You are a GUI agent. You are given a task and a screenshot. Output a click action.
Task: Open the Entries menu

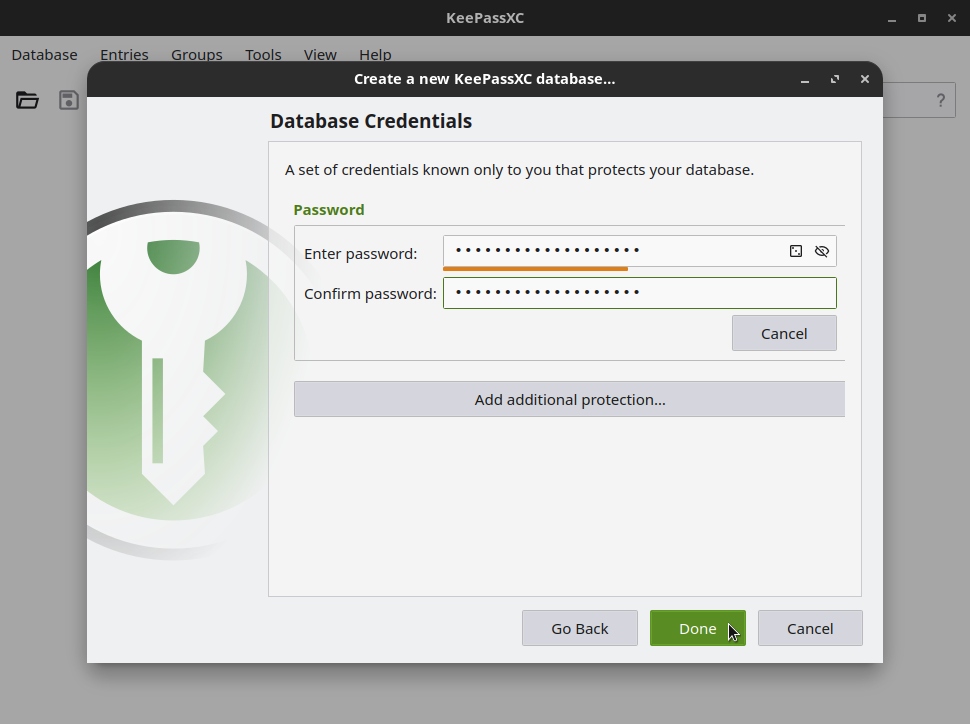[x=124, y=54]
